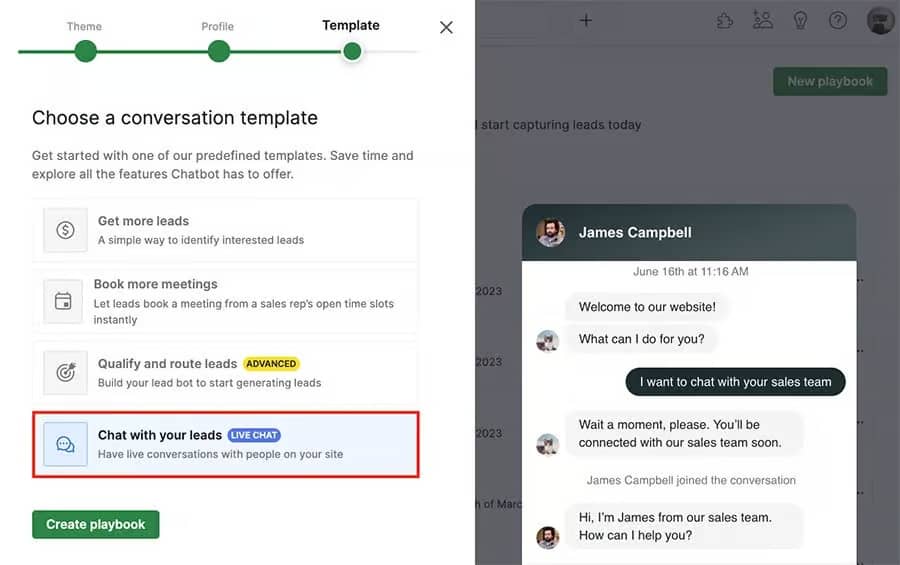Go back to the Profile step
This screenshot has height=565, width=900.
tap(219, 51)
